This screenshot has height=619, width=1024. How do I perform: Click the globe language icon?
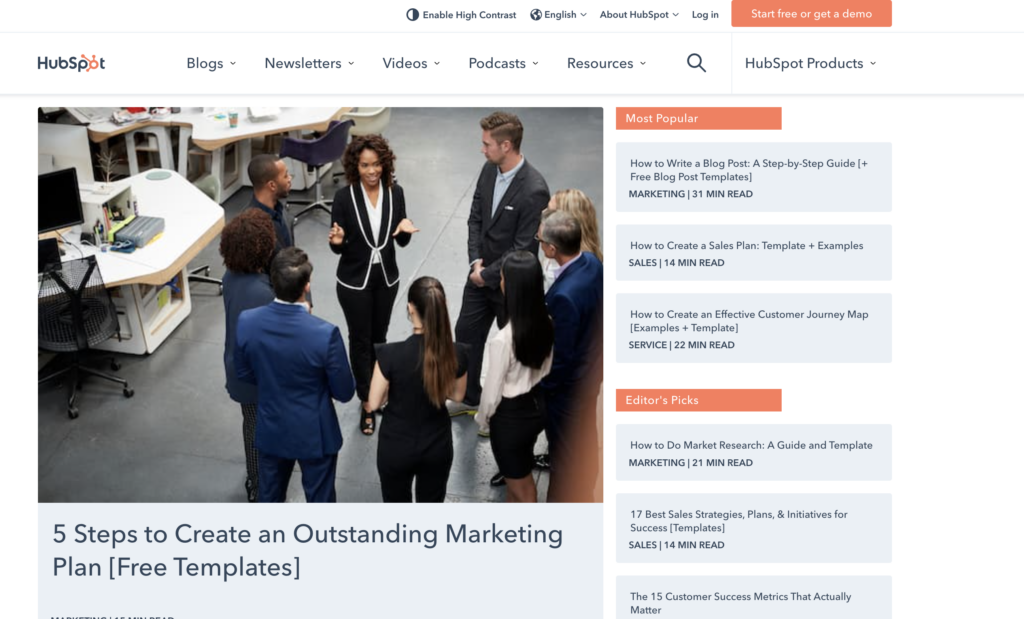pyautogui.click(x=536, y=14)
